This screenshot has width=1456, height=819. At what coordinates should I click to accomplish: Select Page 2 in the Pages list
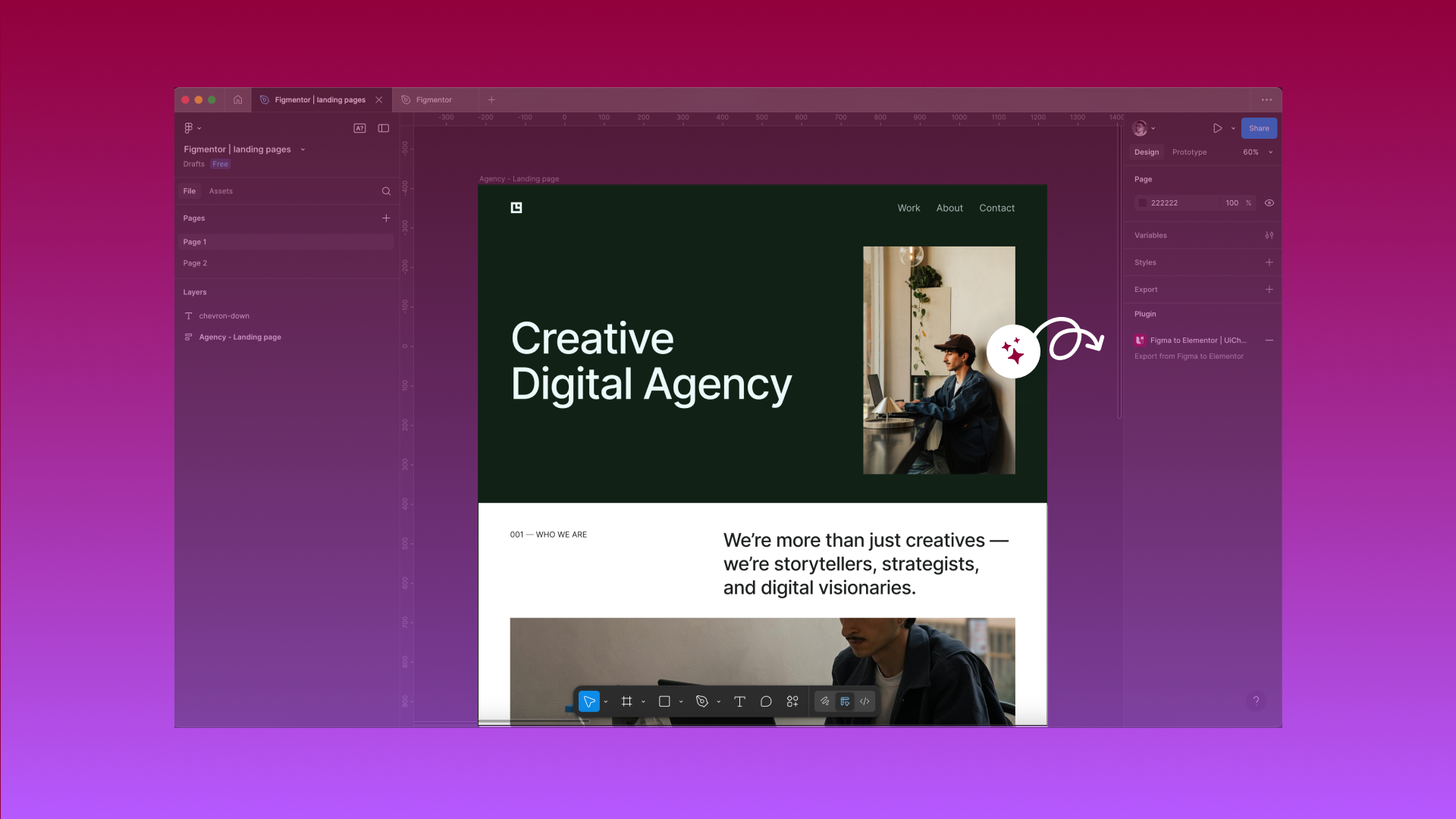pos(195,263)
